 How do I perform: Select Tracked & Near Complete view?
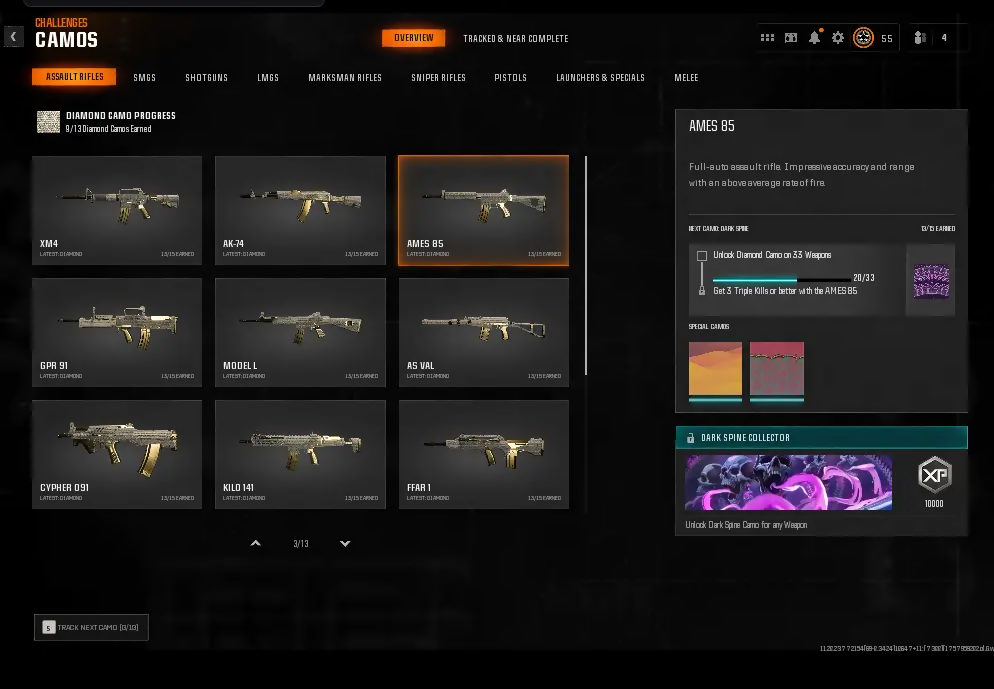(x=515, y=39)
